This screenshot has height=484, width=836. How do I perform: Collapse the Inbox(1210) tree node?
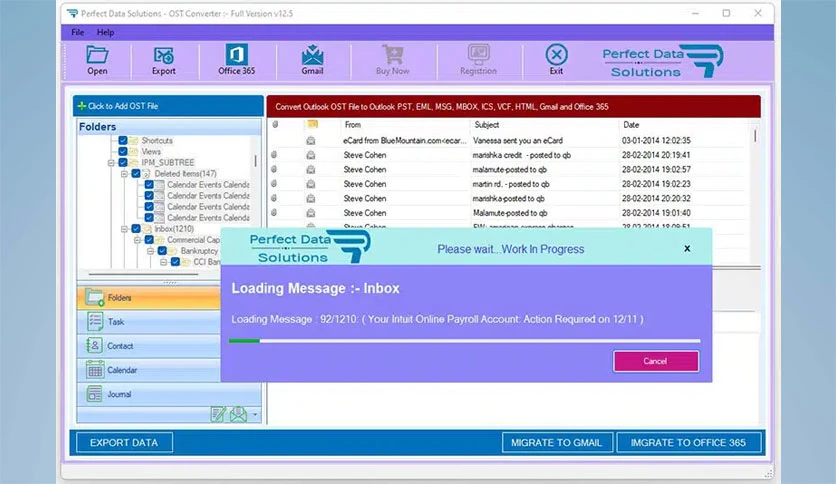click(x=124, y=229)
